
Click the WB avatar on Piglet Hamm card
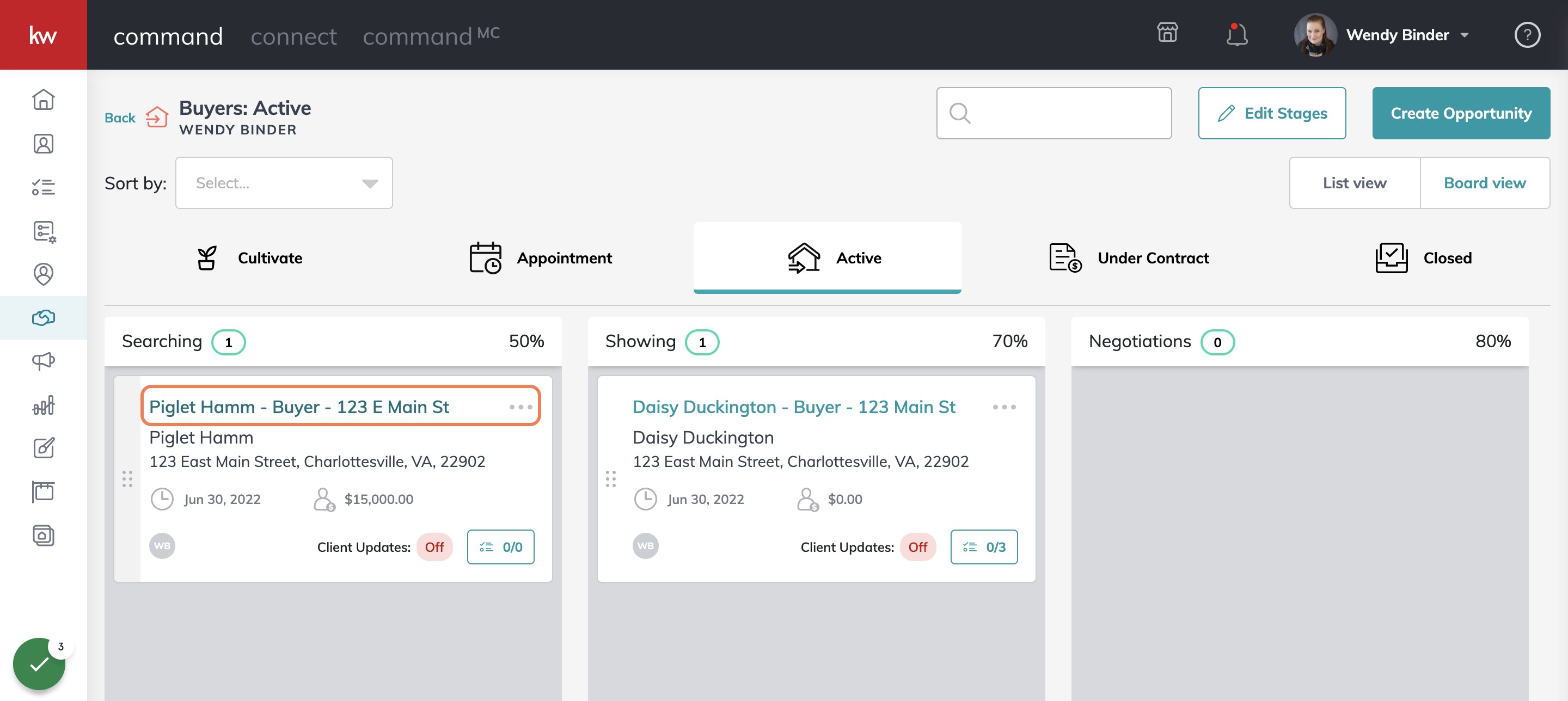tap(162, 546)
